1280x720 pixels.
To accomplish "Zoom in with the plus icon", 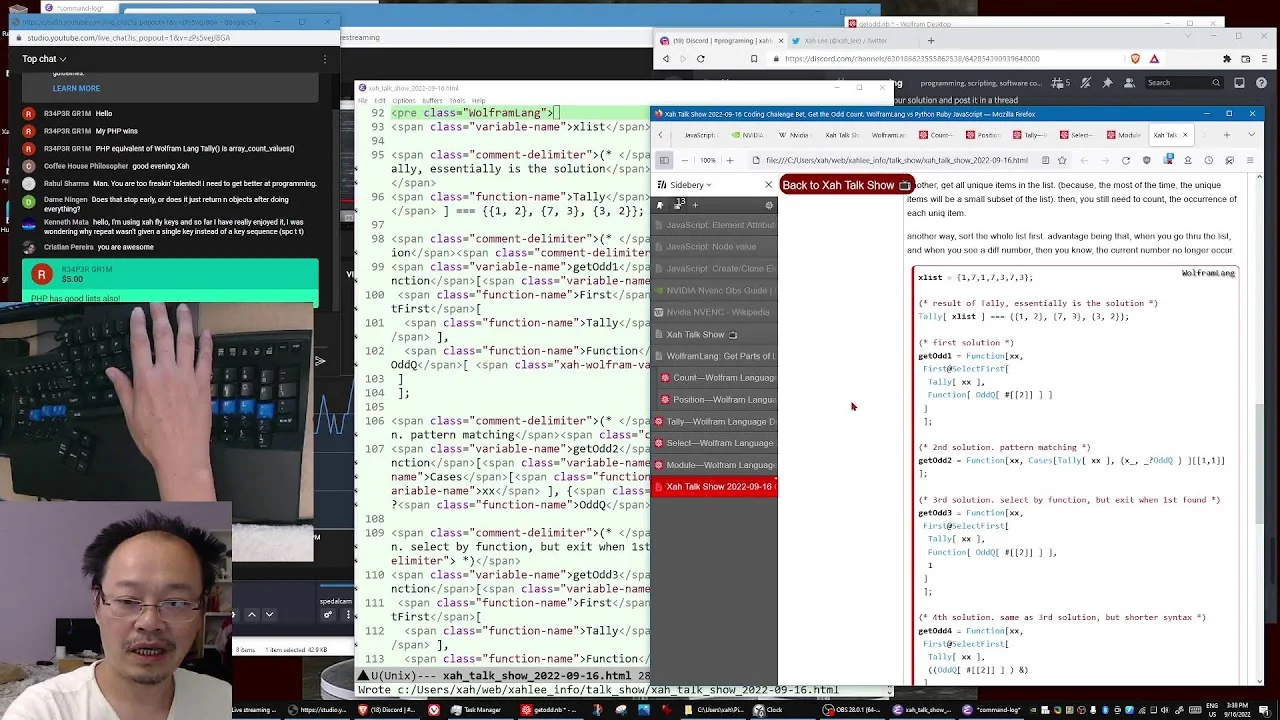I will [729, 160].
